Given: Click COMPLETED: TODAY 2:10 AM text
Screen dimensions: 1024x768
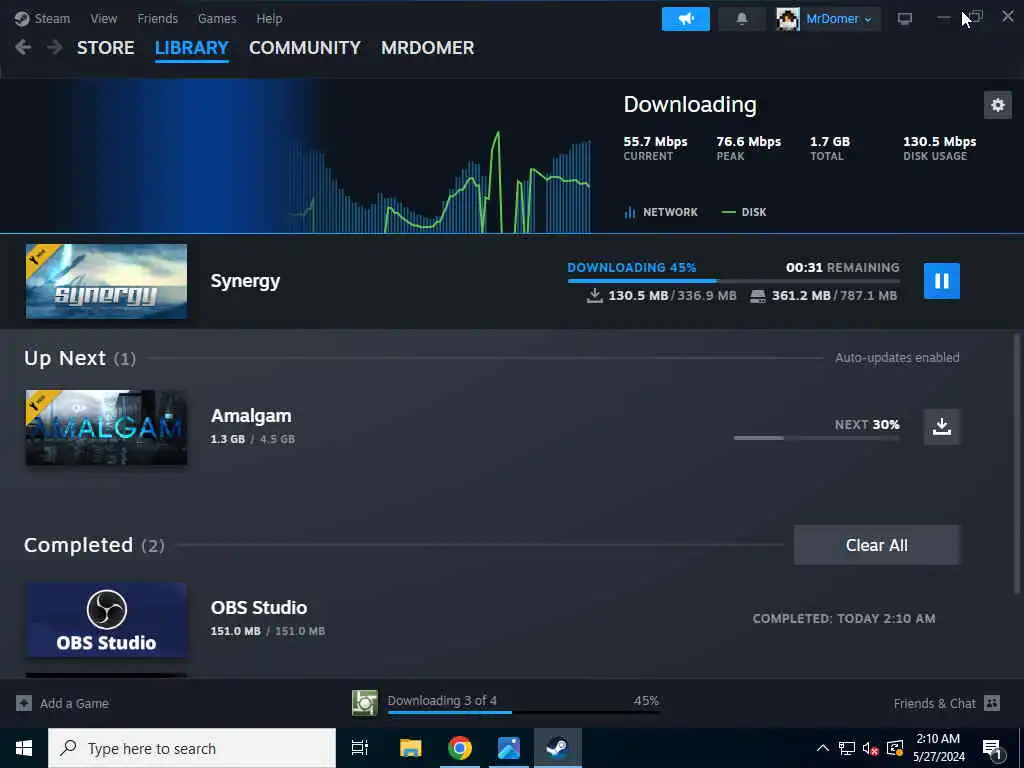Looking at the screenshot, I should (x=844, y=618).
